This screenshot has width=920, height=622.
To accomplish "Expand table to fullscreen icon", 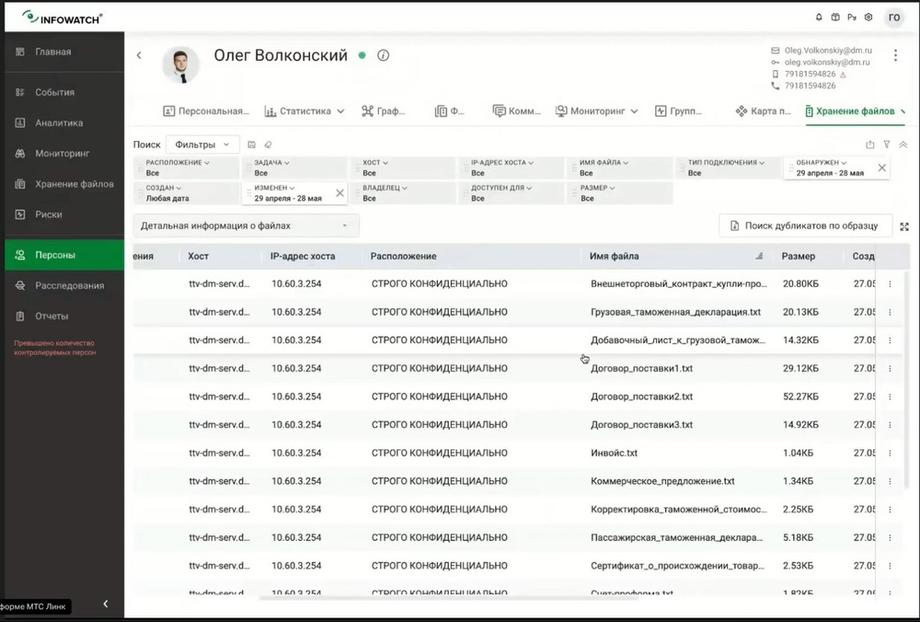I will [904, 227].
